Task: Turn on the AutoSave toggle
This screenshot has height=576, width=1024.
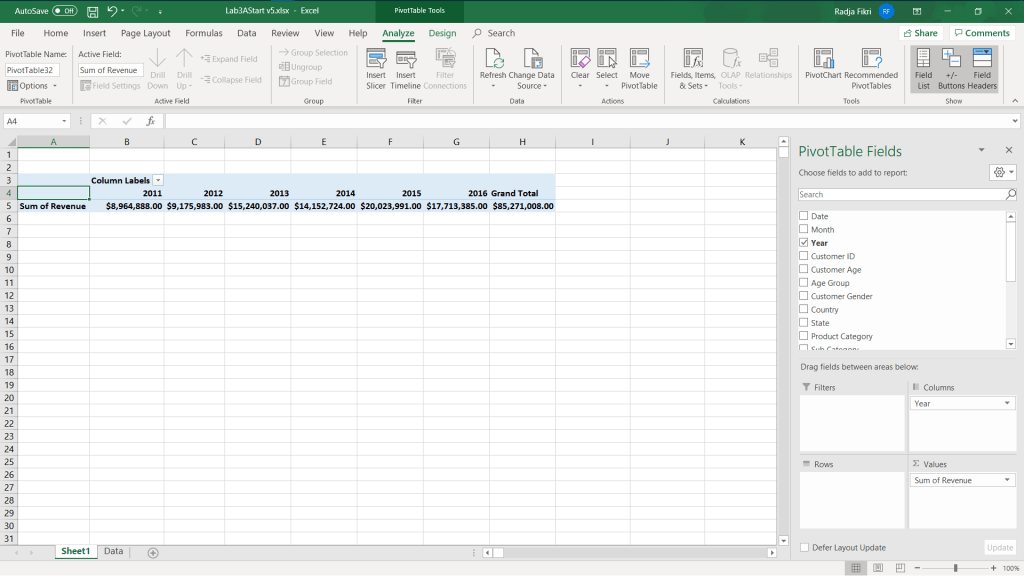Action: tap(65, 11)
